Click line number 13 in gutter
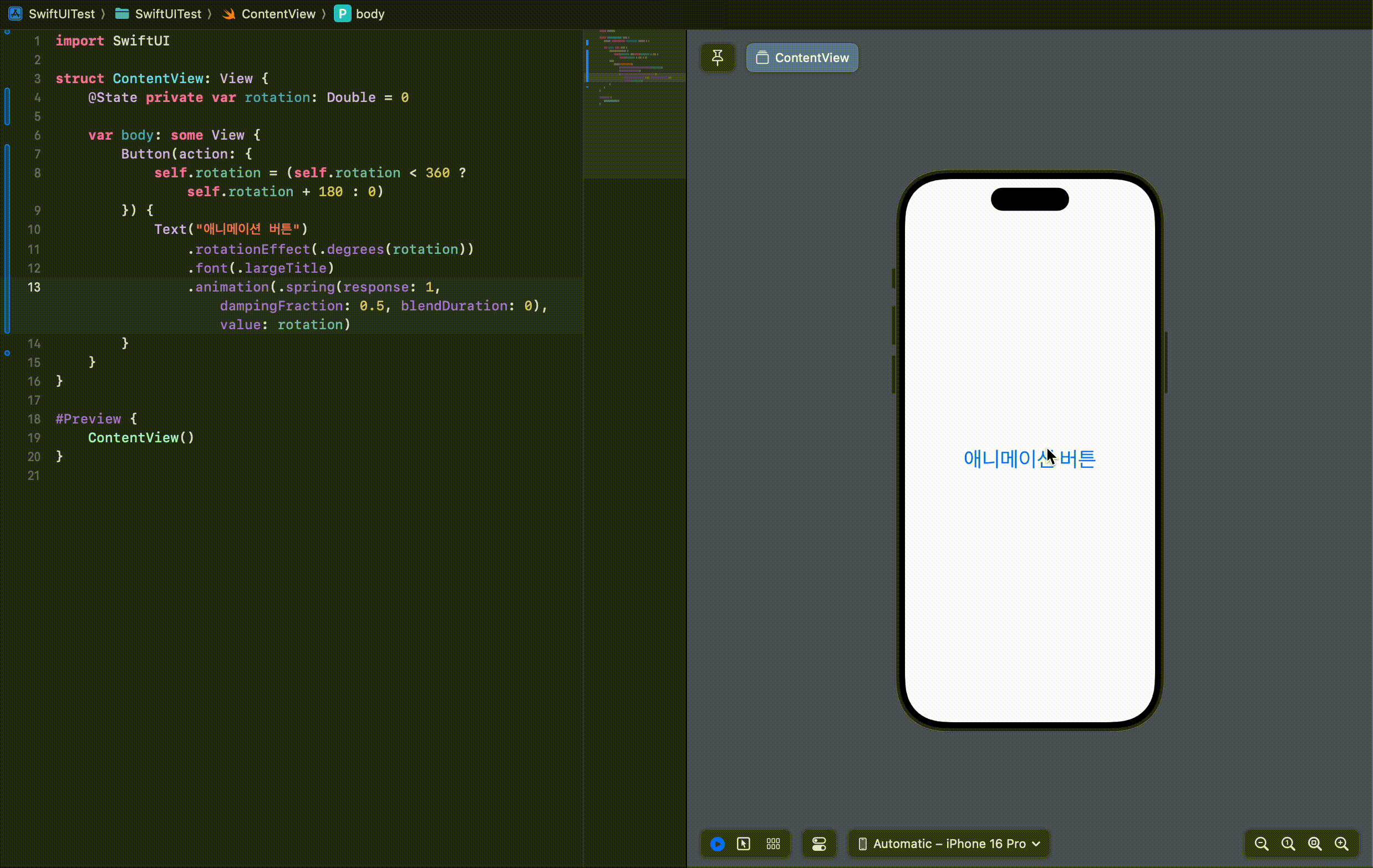 tap(34, 287)
